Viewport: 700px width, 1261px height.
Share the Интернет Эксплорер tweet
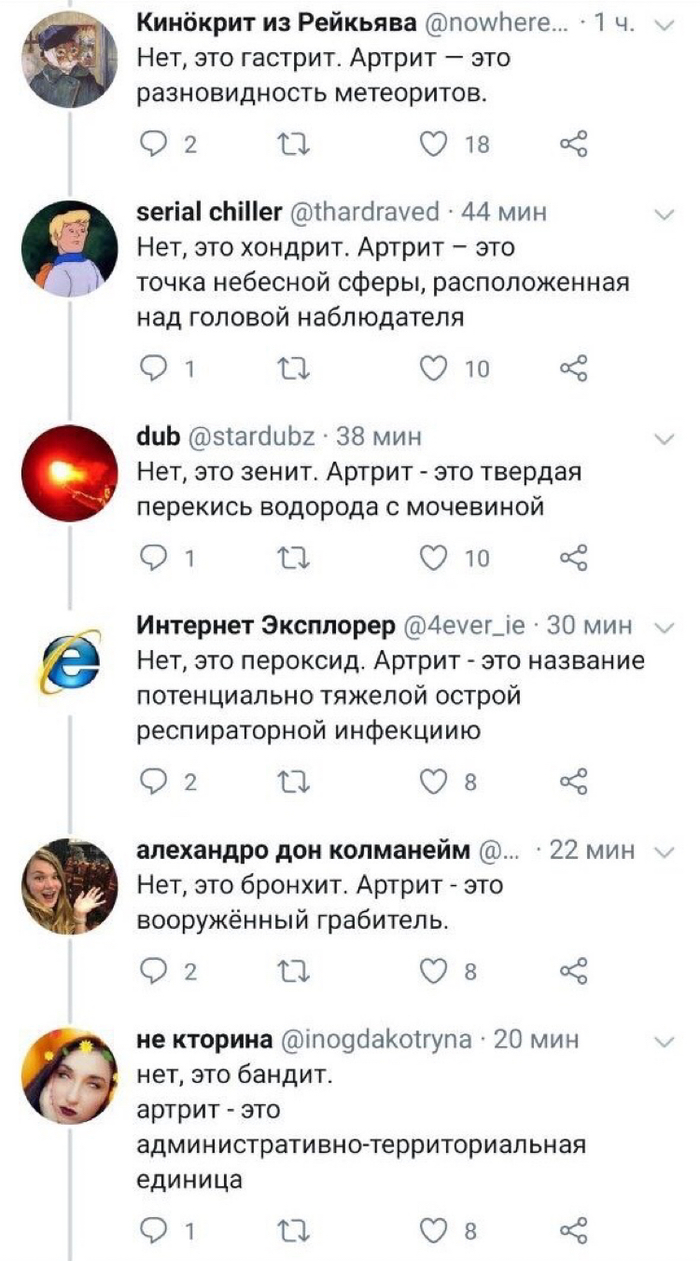point(573,781)
